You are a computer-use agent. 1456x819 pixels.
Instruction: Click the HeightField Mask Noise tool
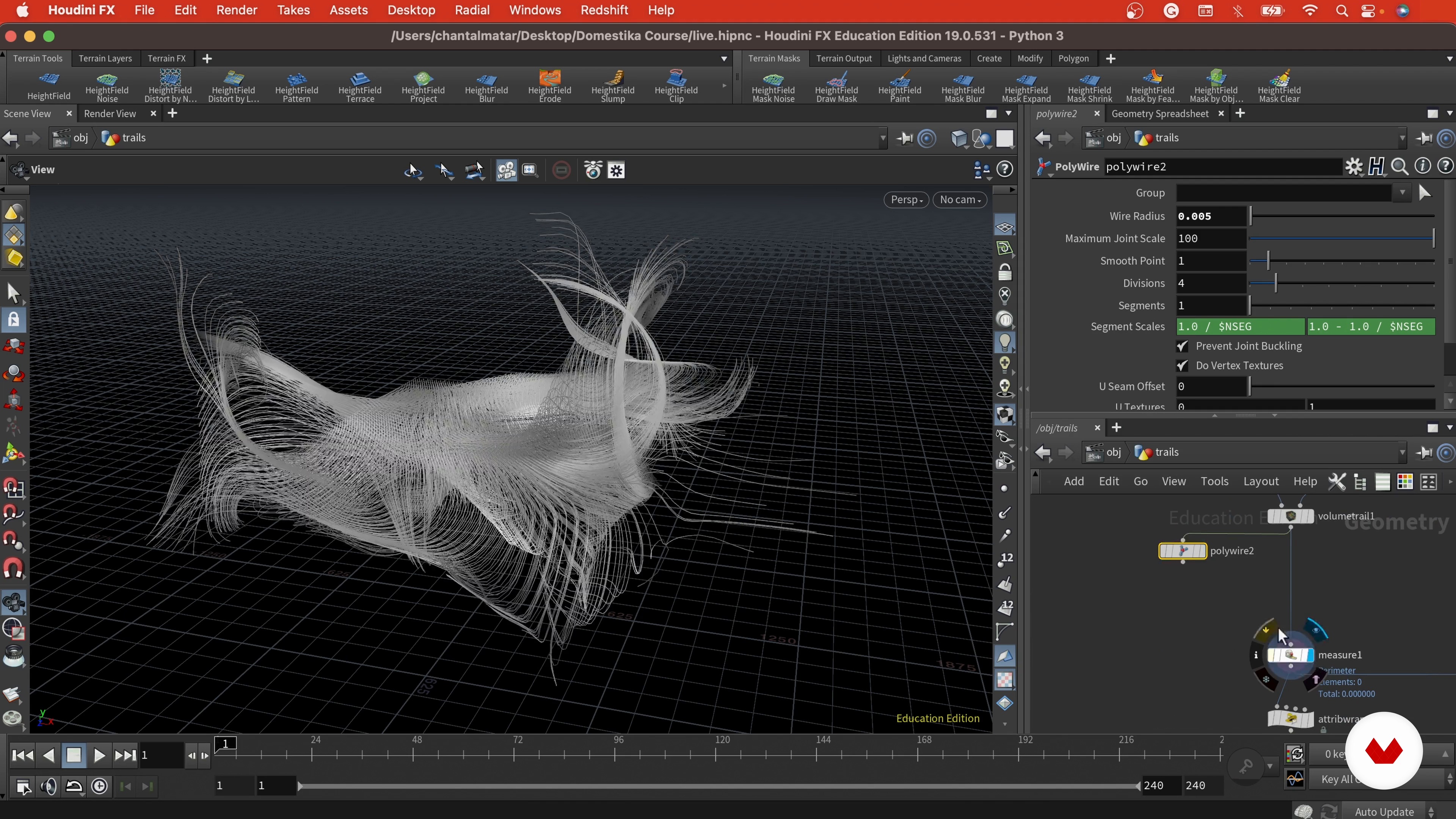coord(773,86)
